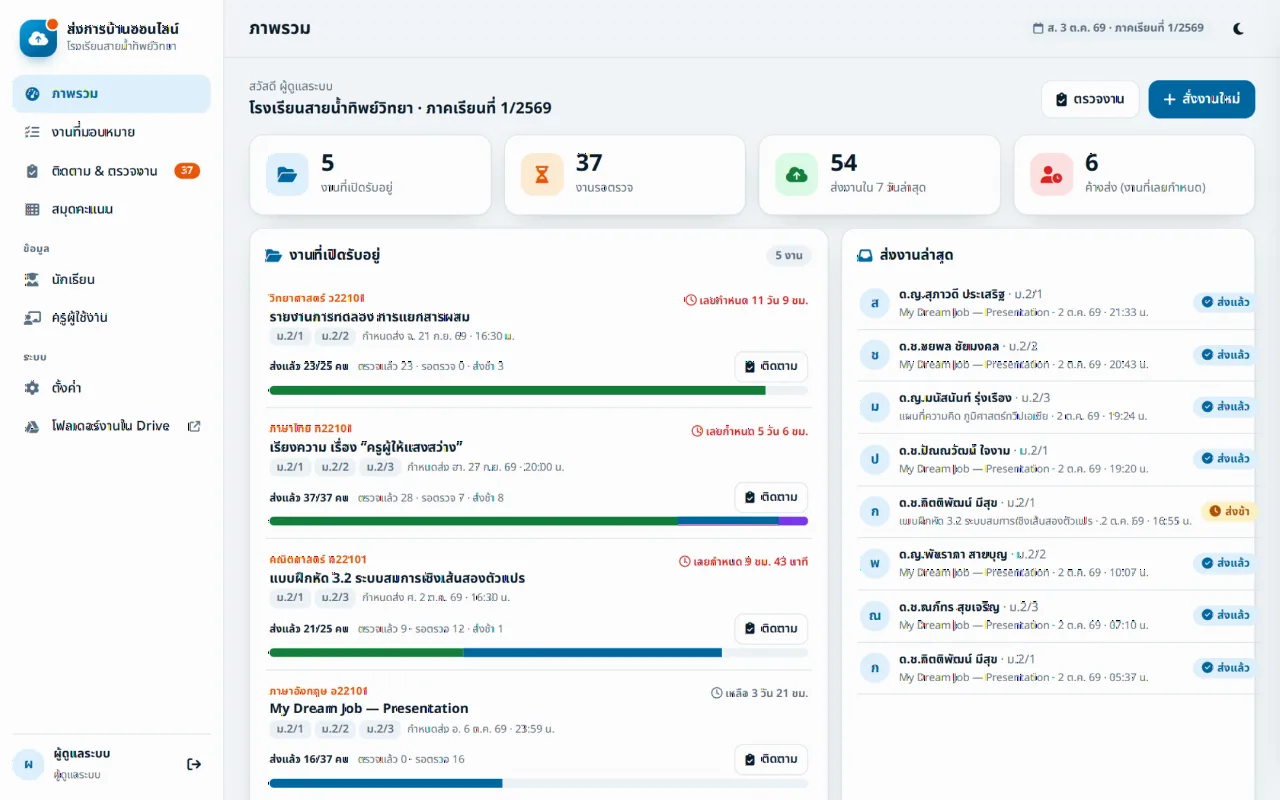Open ภาพรวม in the sidebar

tap(111, 94)
